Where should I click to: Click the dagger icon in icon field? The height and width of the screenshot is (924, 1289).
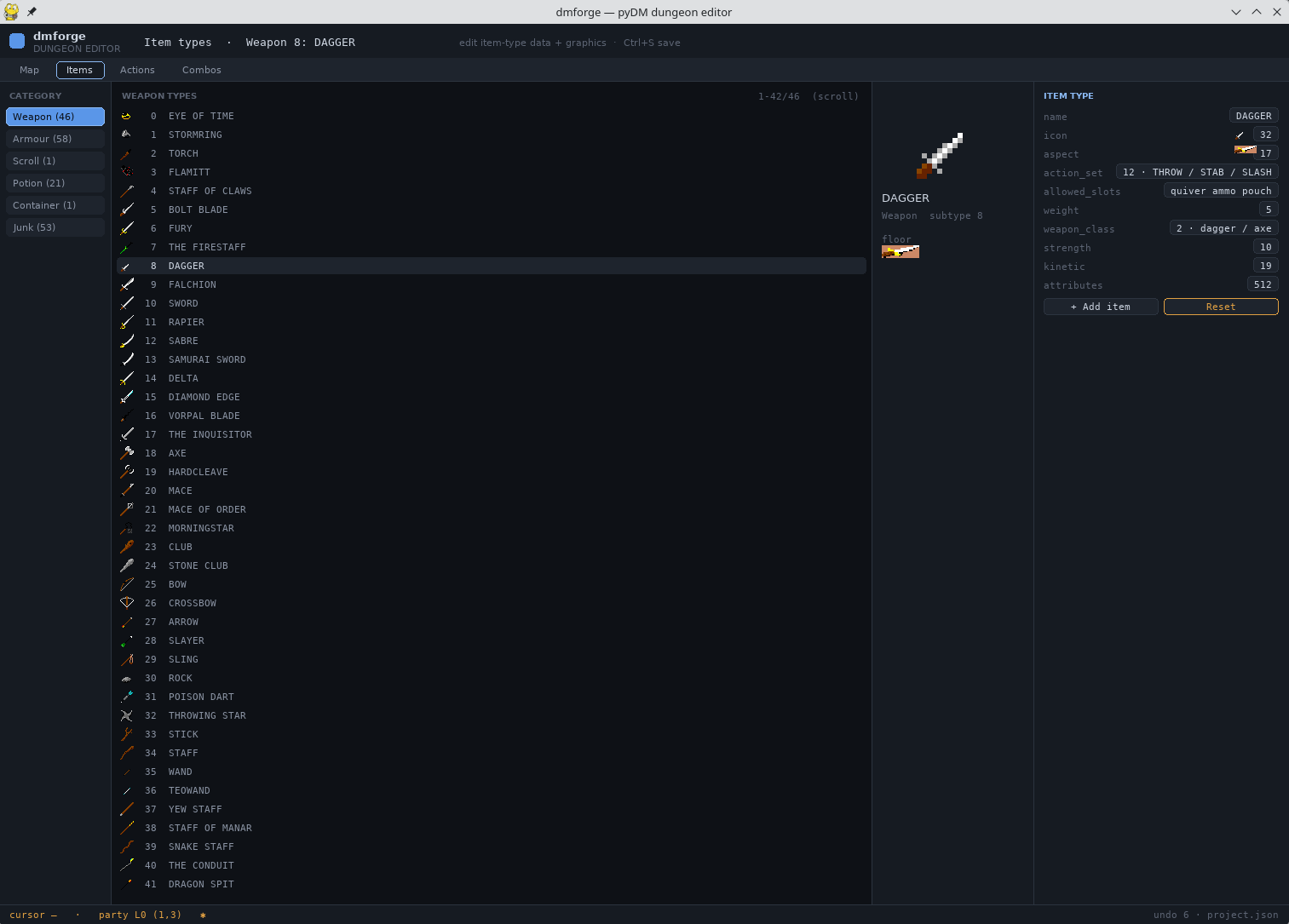point(1240,135)
